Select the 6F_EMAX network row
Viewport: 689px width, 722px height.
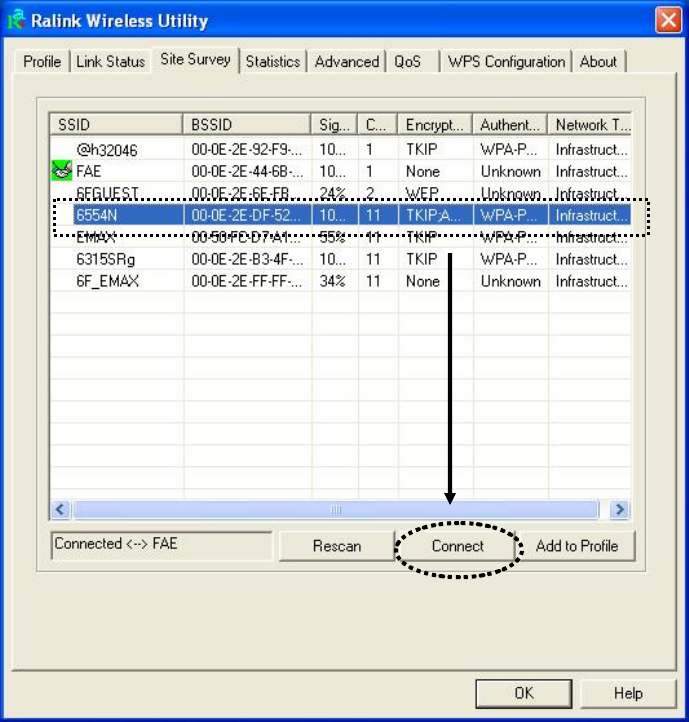tap(340, 281)
